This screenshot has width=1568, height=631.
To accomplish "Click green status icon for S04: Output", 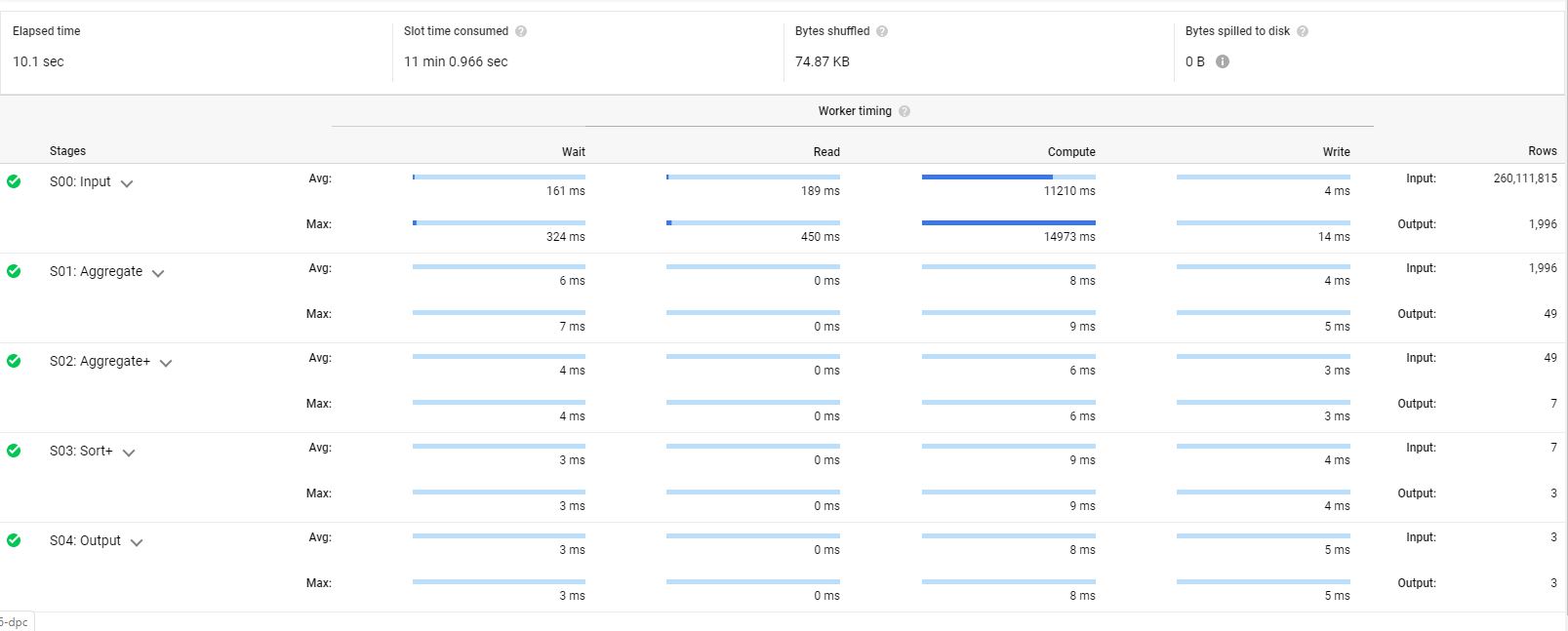I will (14, 540).
